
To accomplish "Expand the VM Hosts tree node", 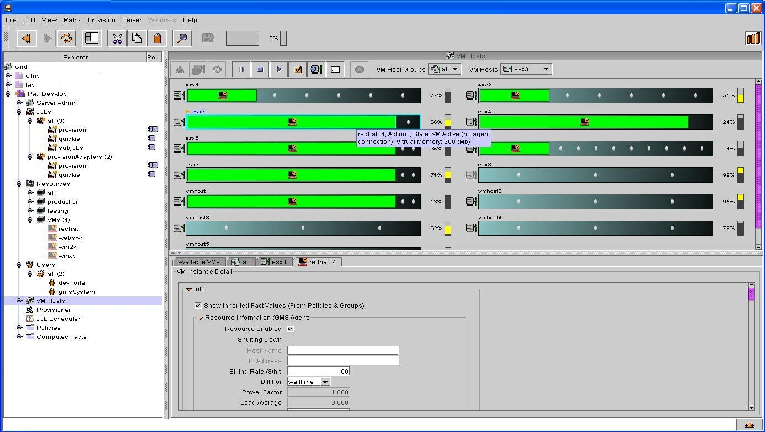I will pos(19,301).
